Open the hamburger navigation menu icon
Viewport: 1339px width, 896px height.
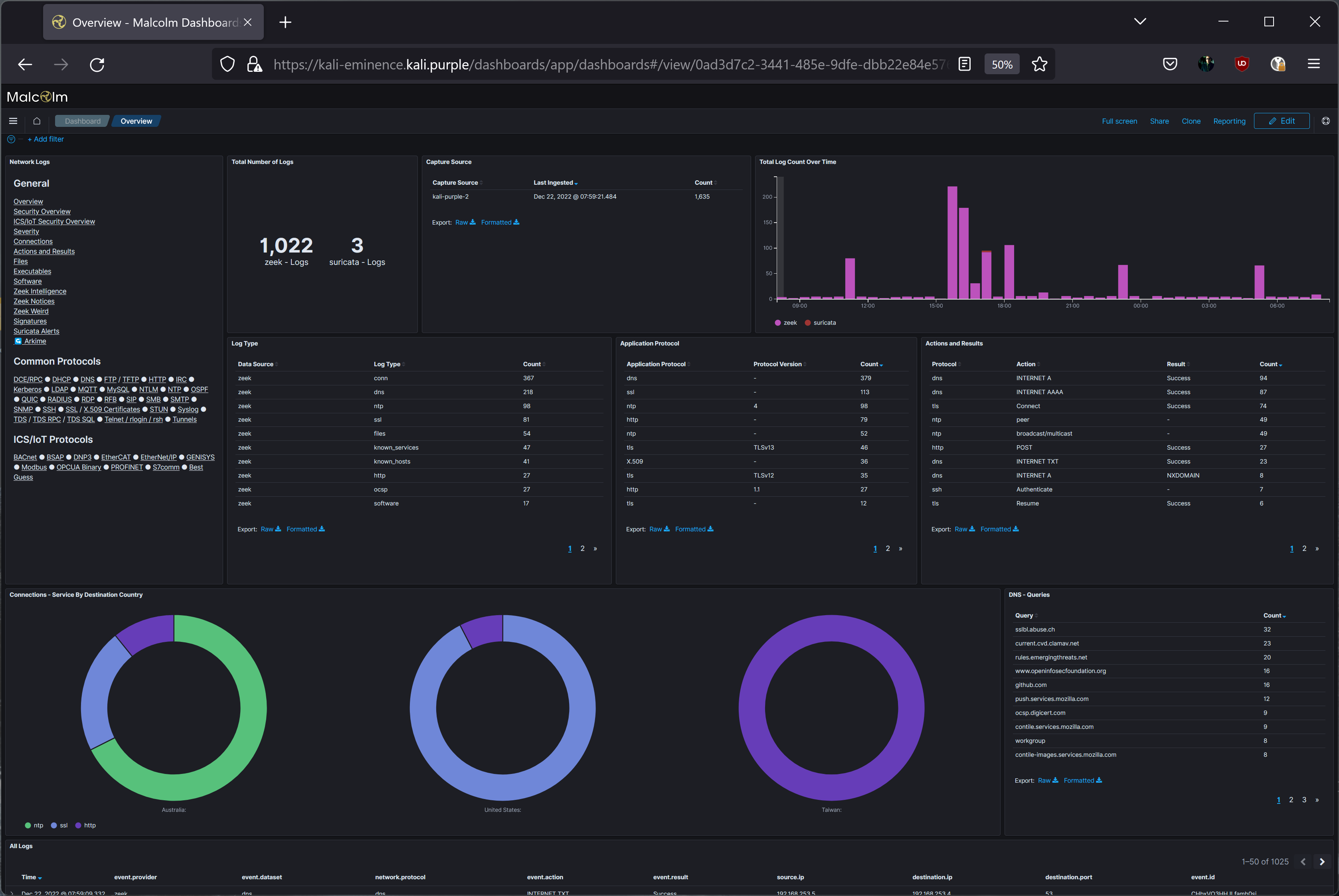(x=13, y=121)
